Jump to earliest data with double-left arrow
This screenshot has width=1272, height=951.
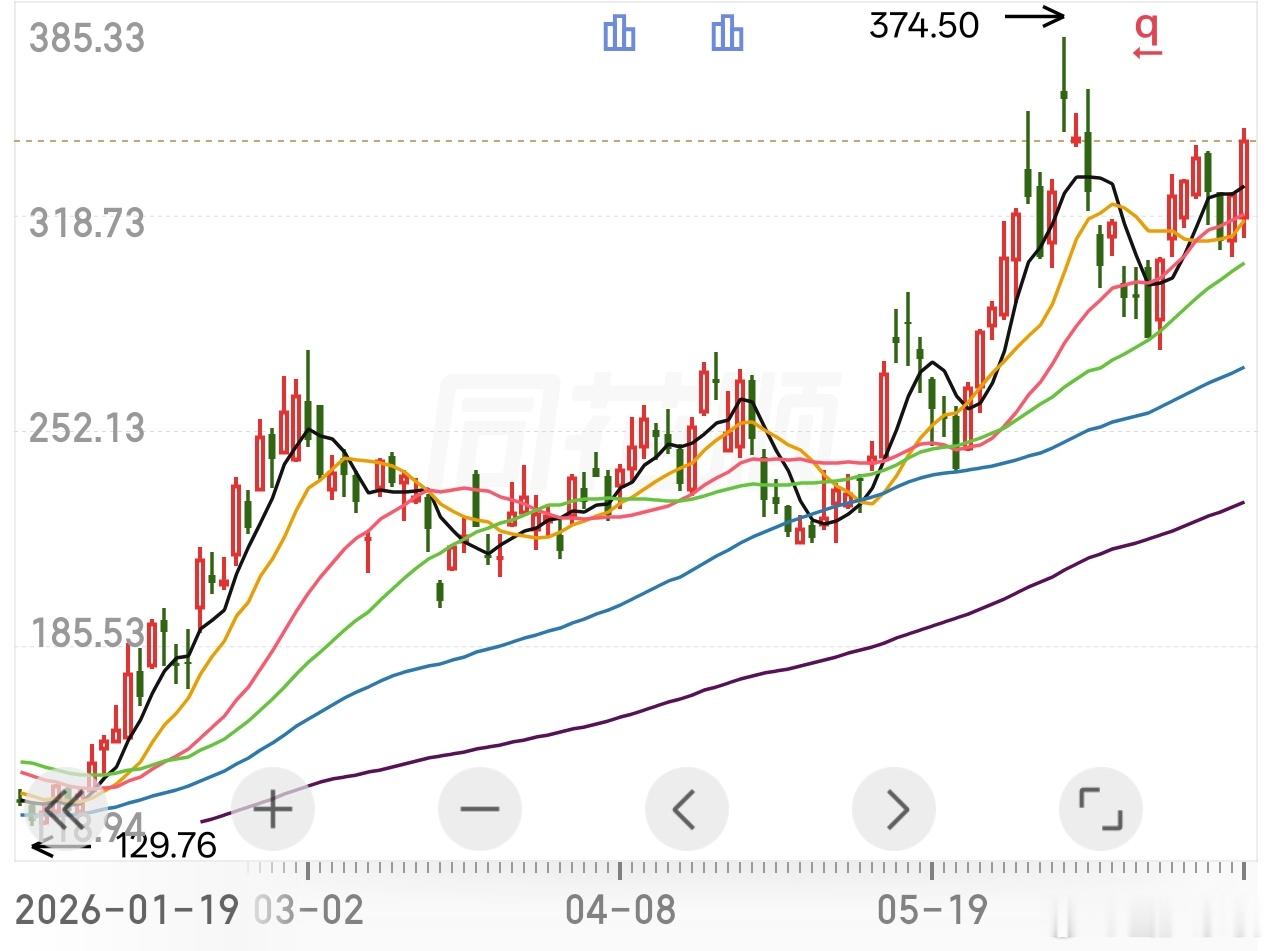(x=66, y=808)
